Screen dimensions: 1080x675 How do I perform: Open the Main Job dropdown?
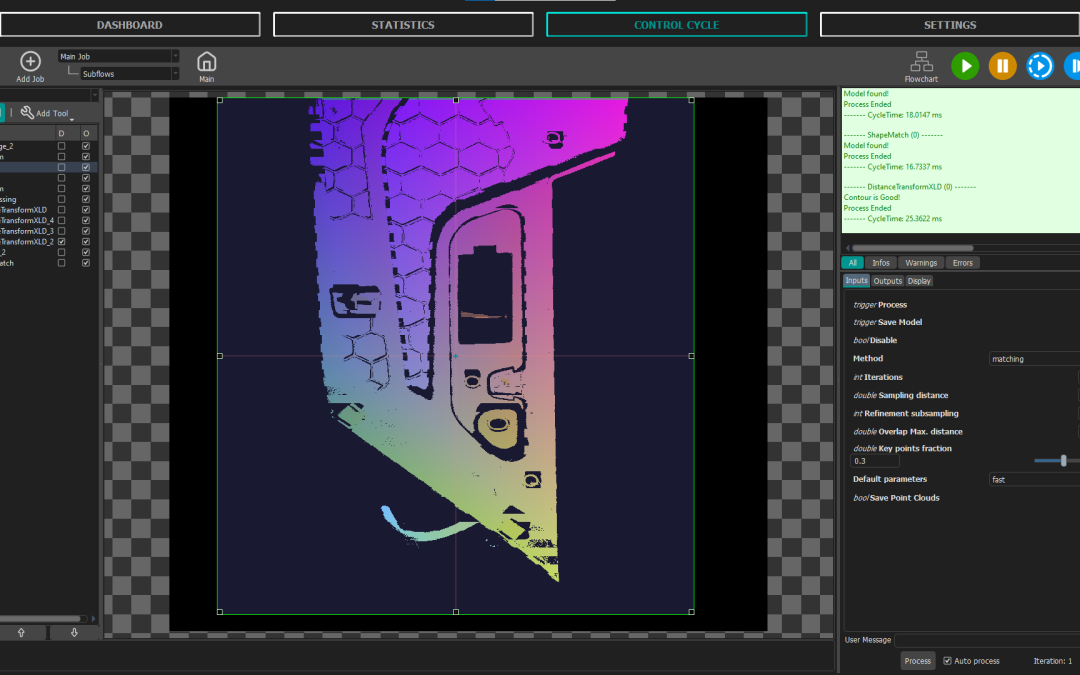[x=118, y=56]
